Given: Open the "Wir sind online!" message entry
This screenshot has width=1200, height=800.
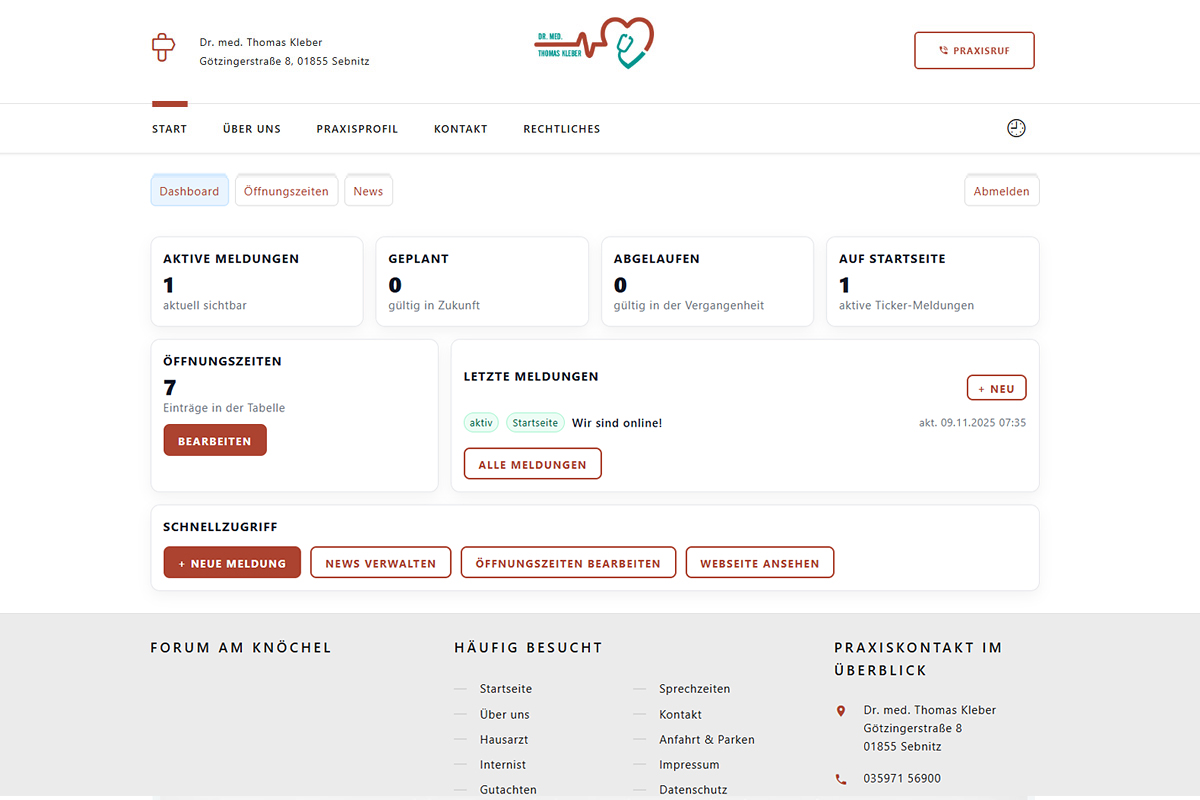Looking at the screenshot, I should point(617,423).
